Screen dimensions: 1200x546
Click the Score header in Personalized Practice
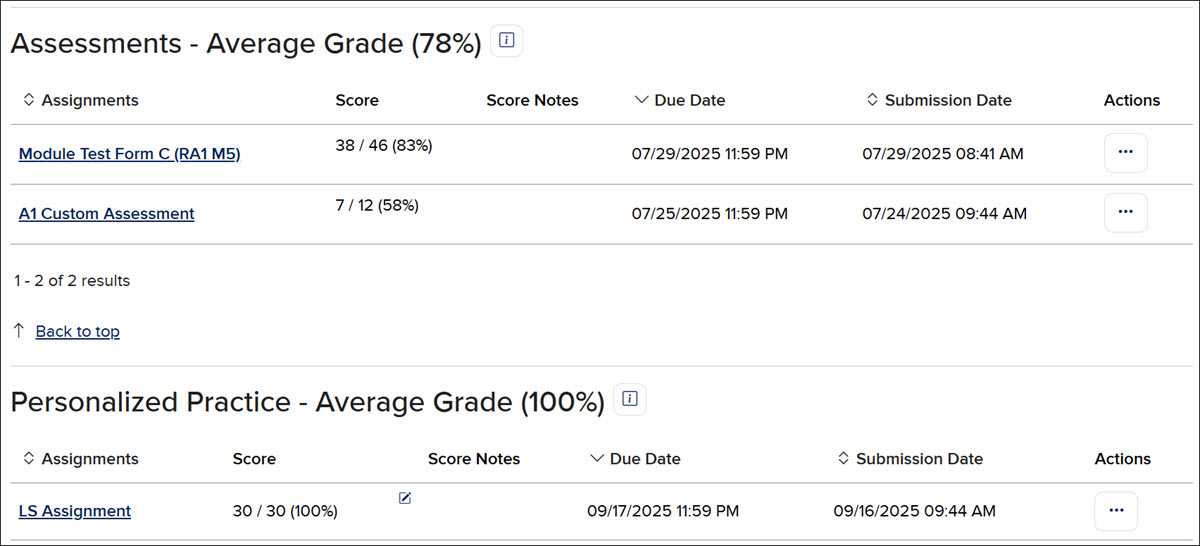coord(254,459)
